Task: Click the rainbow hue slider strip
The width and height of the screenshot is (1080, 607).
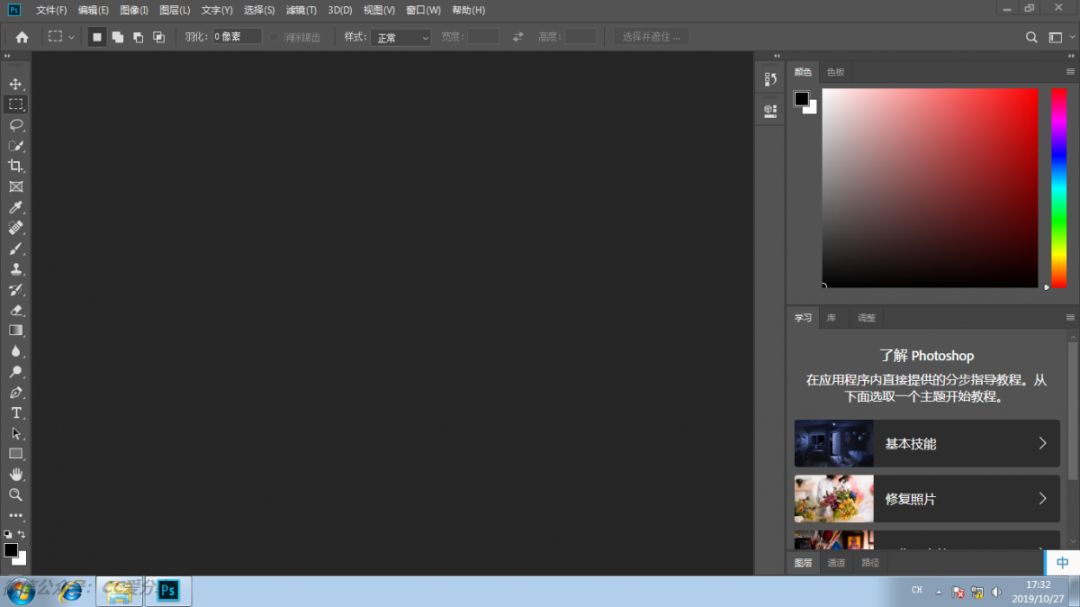Action: (x=1059, y=187)
